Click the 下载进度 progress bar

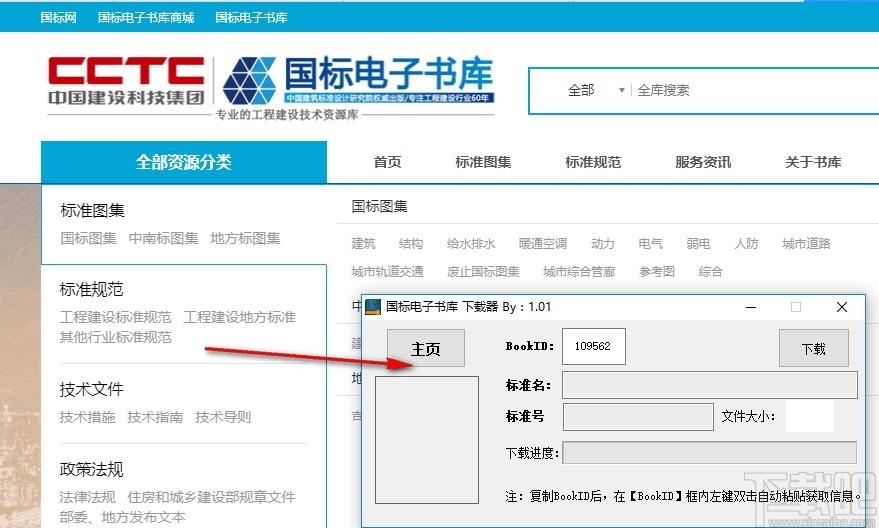[x=710, y=453]
